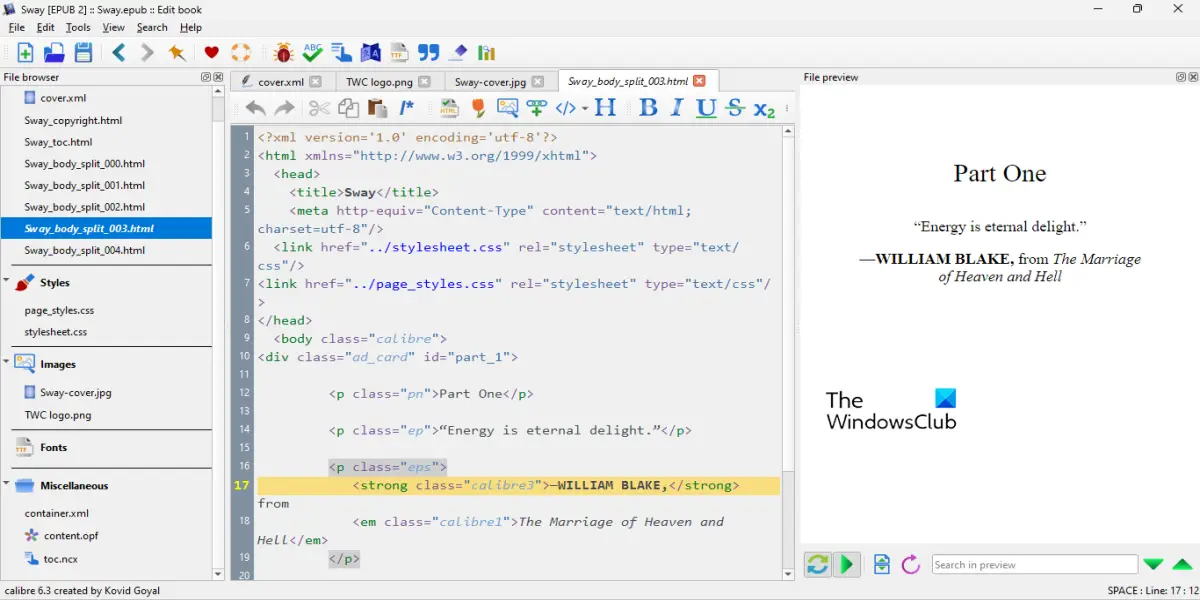
Task: Click the beautify HTML file icon
Action: [449, 108]
